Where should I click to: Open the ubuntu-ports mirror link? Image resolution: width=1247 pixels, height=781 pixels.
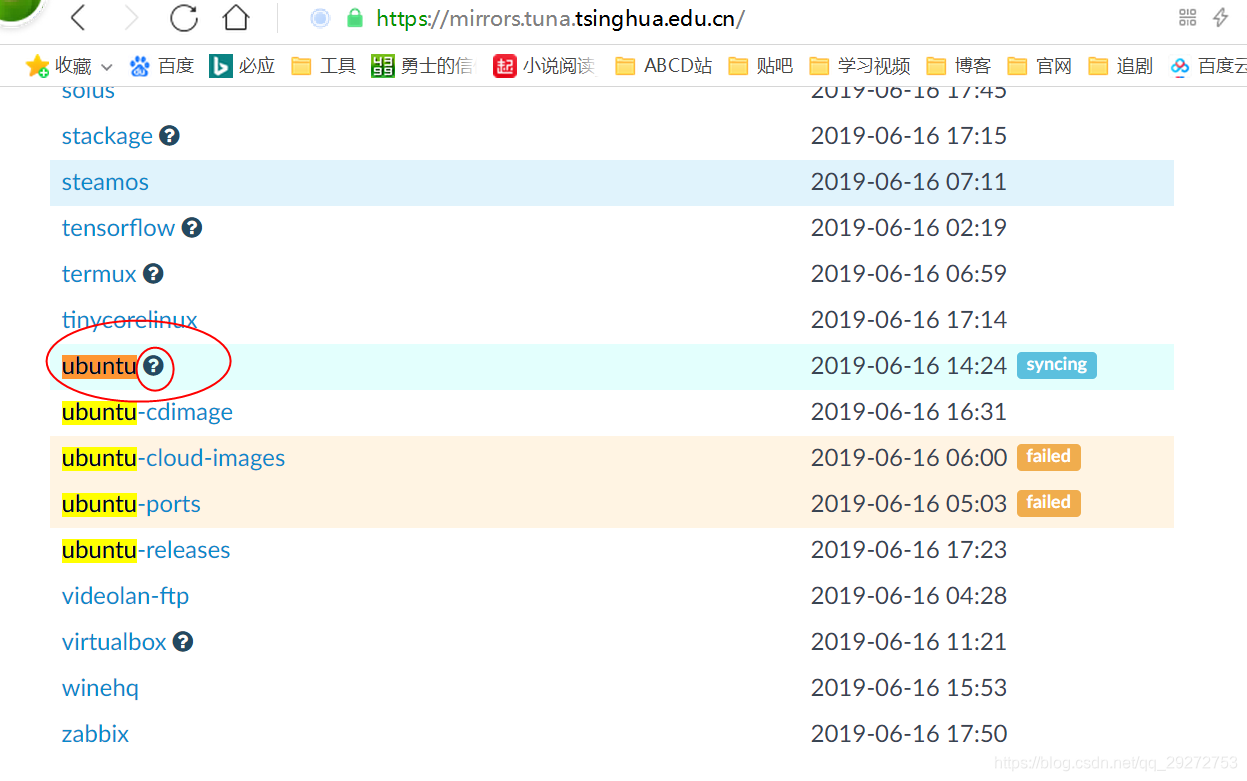[x=131, y=504]
